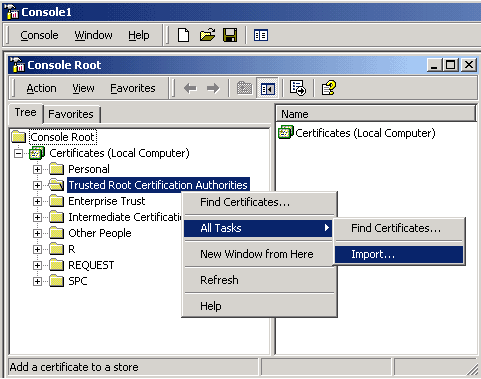The image size is (481, 379).
Task: Choose Refresh in the context menu
Action: click(259, 280)
